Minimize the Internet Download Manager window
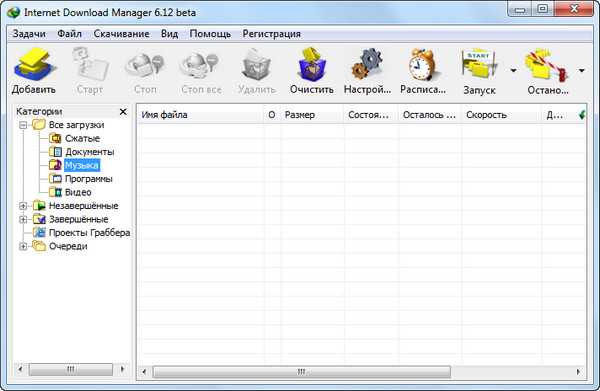600x391 pixels. tap(520, 9)
